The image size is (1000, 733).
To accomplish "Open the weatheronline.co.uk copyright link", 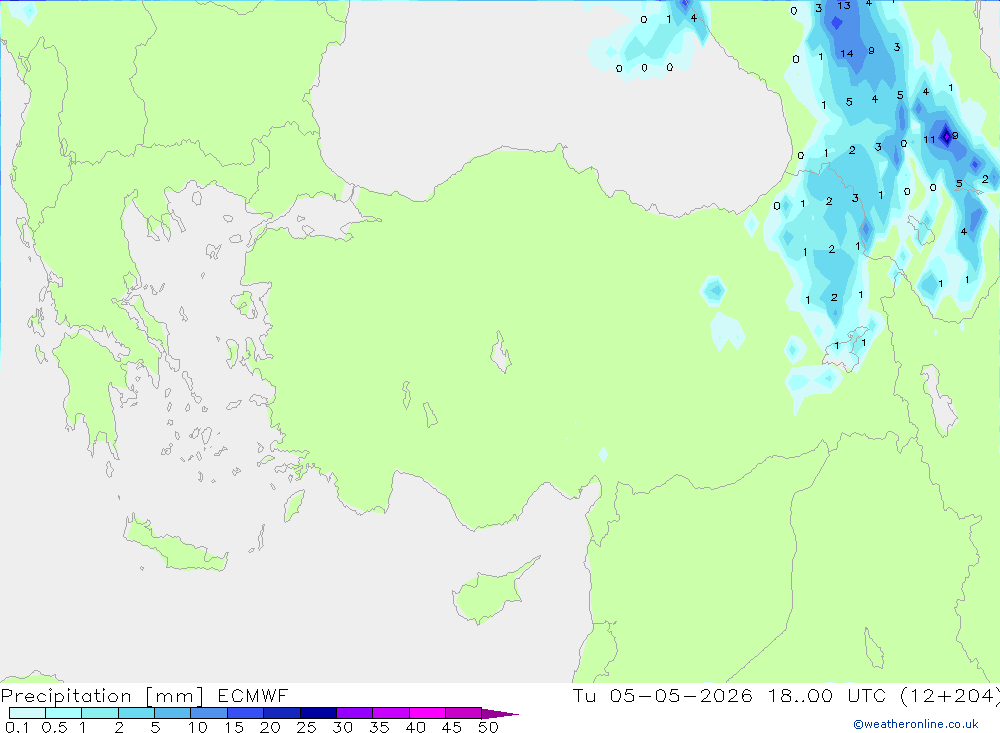I will pyautogui.click(x=916, y=724).
